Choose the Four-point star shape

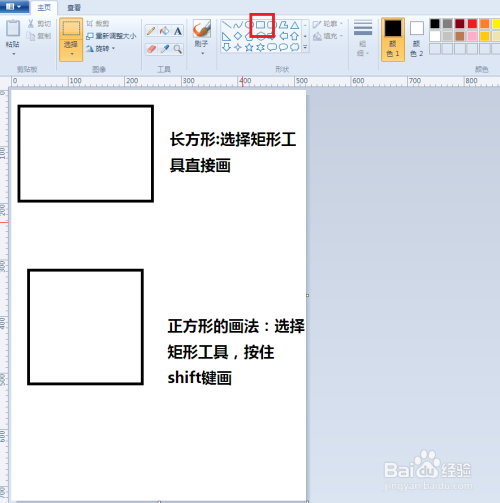(x=238, y=47)
